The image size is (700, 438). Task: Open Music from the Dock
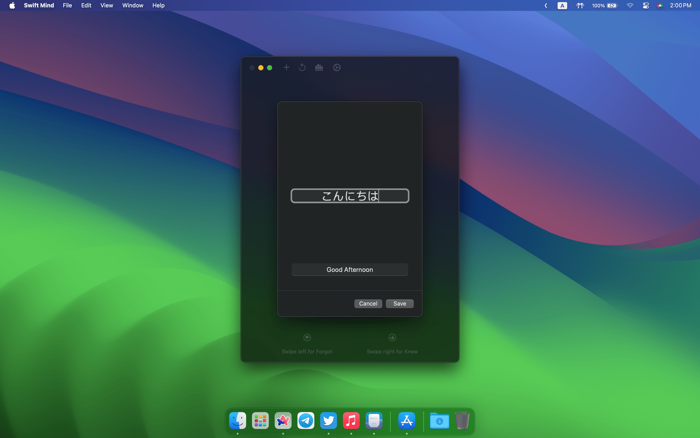(x=351, y=421)
